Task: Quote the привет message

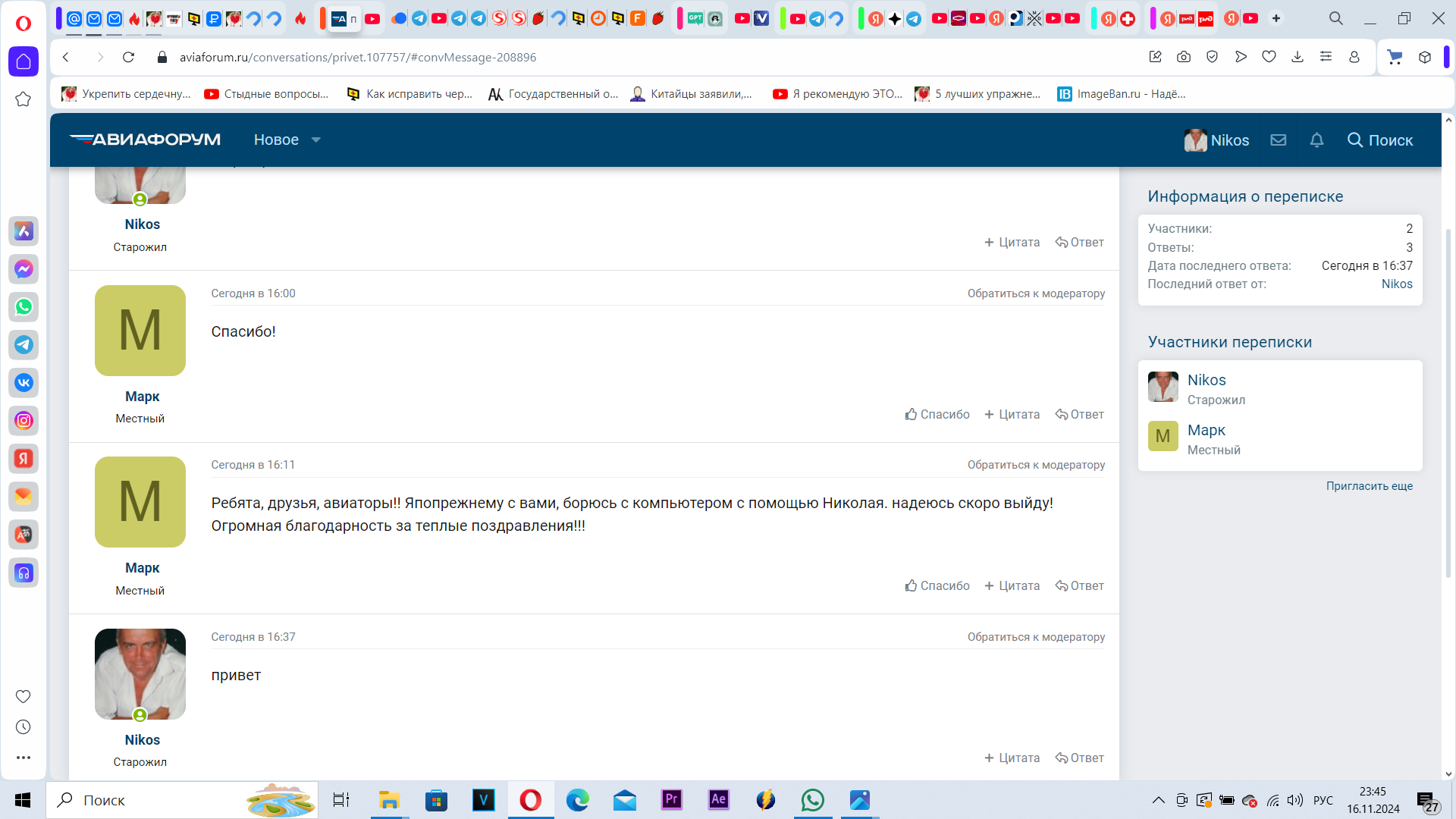Action: [x=1012, y=758]
